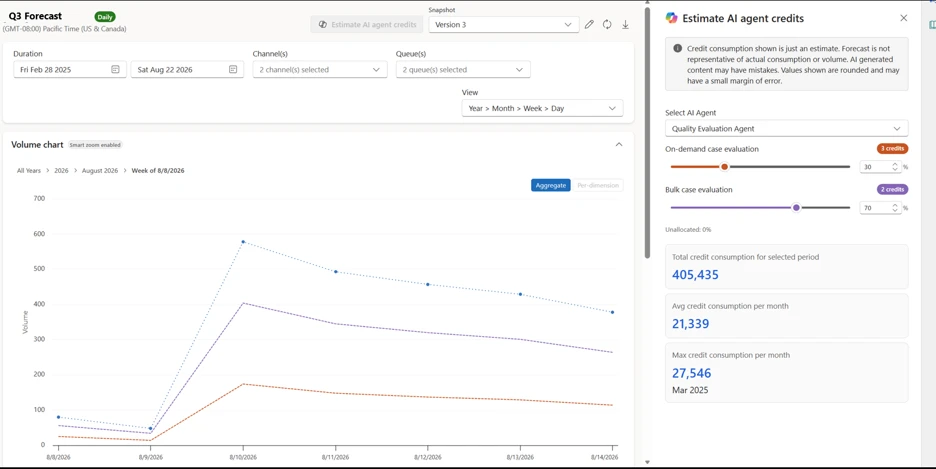The height and width of the screenshot is (469, 936).
Task: Navigate to the All Years breadcrumb
Action: coord(29,171)
